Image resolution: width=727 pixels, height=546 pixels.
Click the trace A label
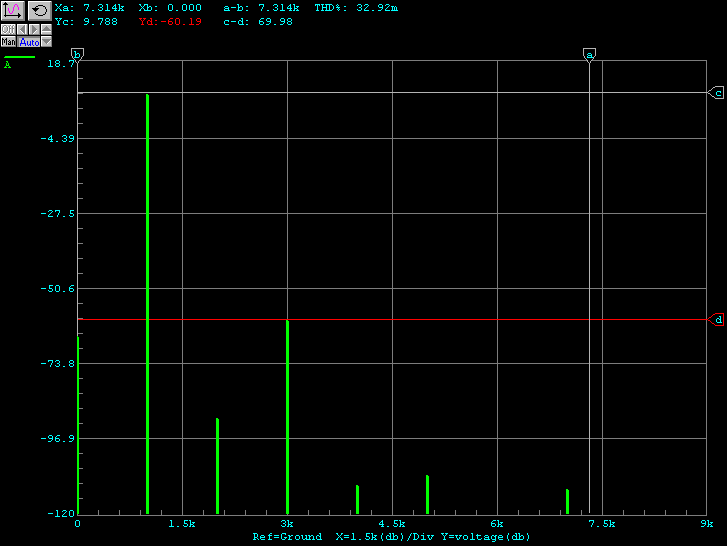tap(8, 65)
